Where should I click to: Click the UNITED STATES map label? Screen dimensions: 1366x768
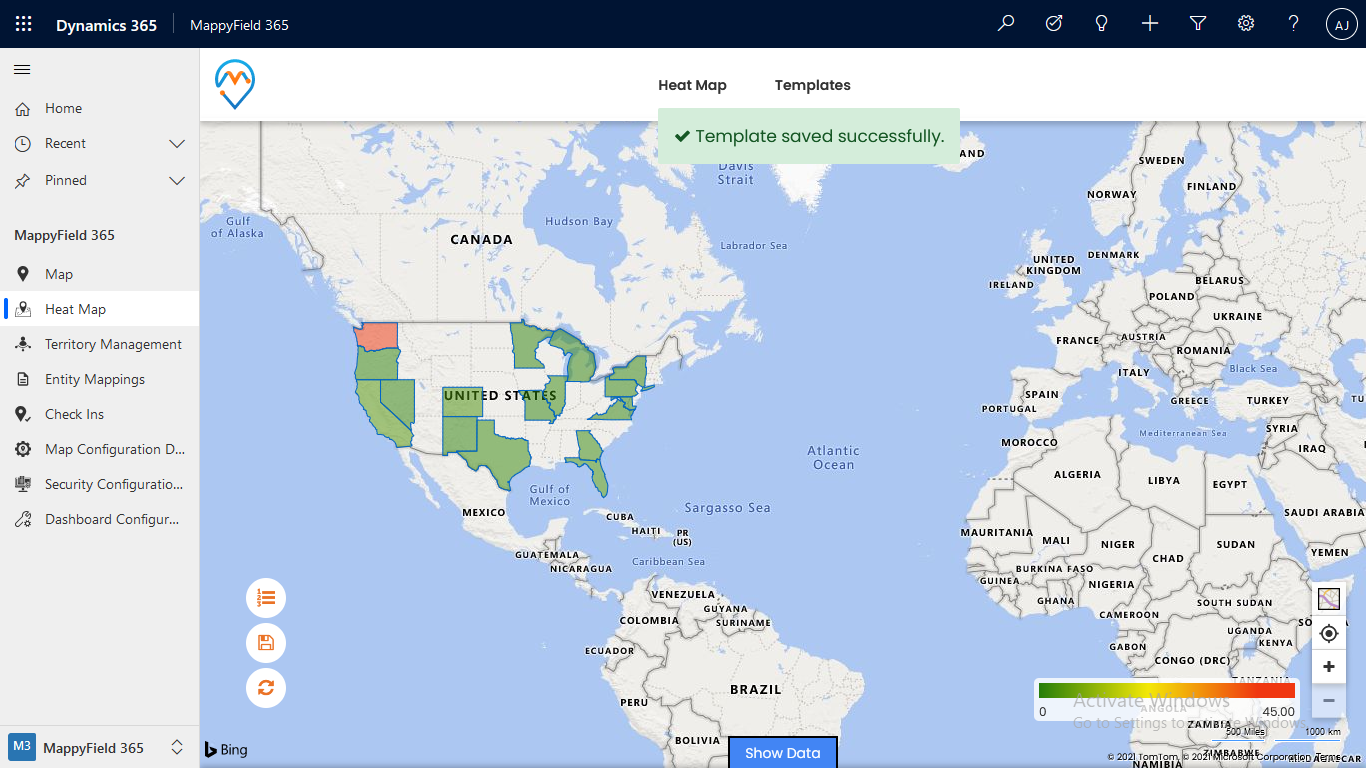click(x=500, y=396)
